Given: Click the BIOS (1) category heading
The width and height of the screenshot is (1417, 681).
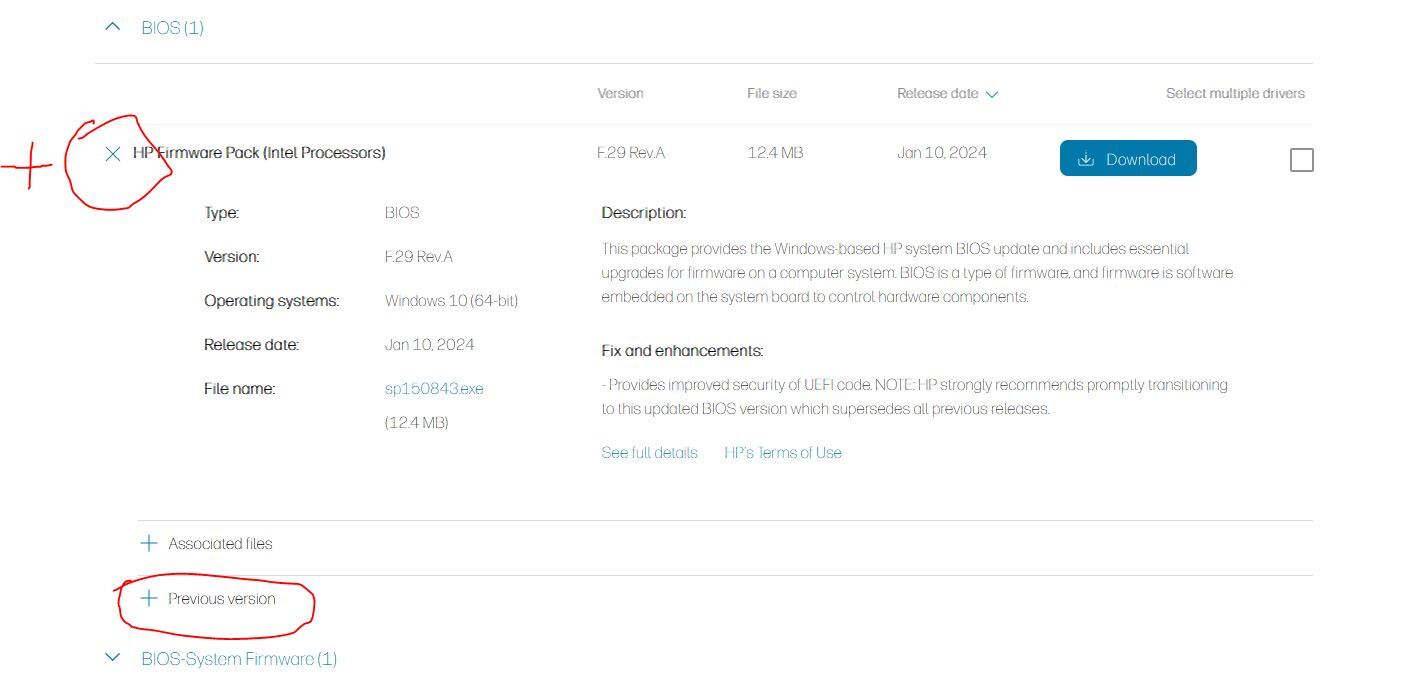Looking at the screenshot, I should pos(172,28).
